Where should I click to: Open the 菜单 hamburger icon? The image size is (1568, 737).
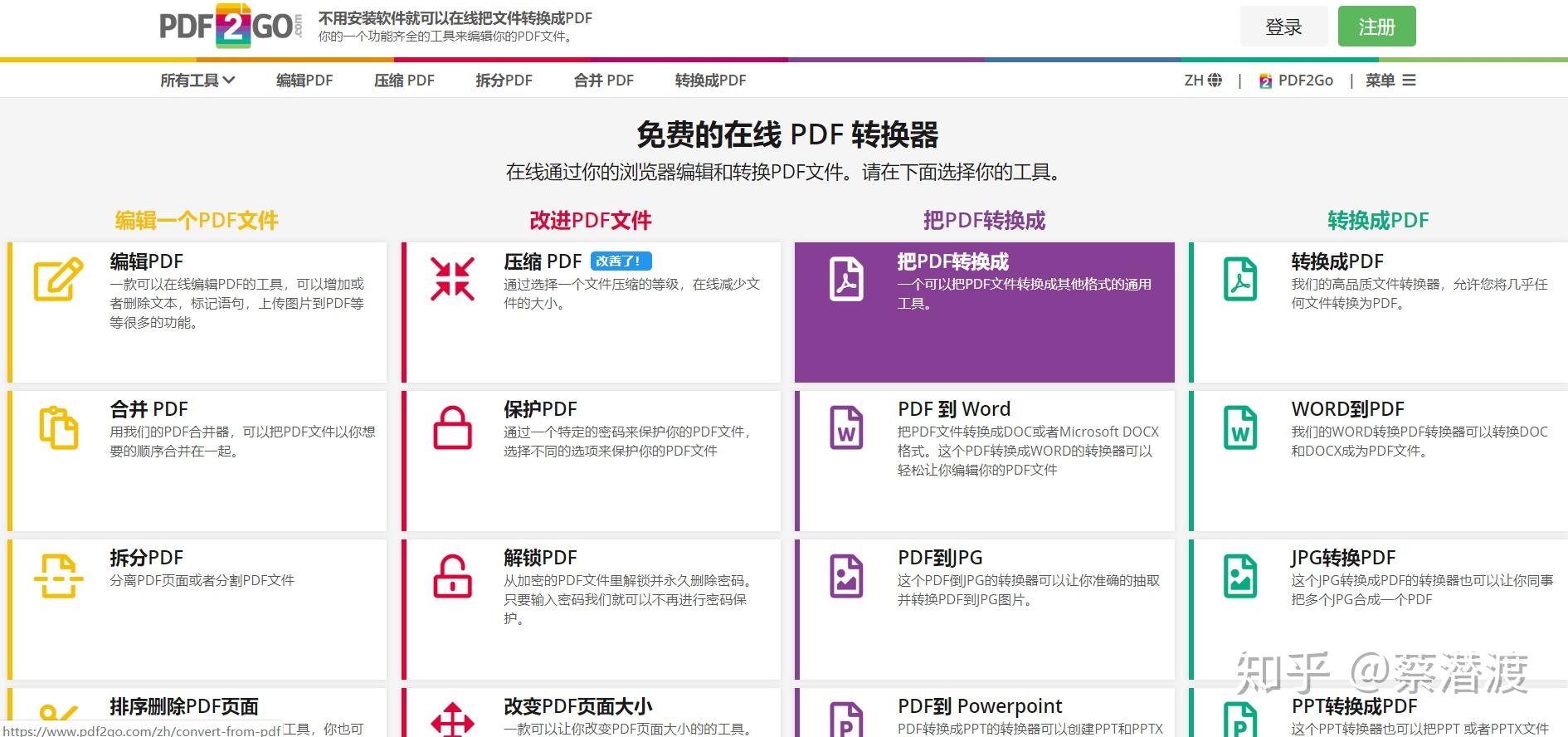pos(1409,81)
